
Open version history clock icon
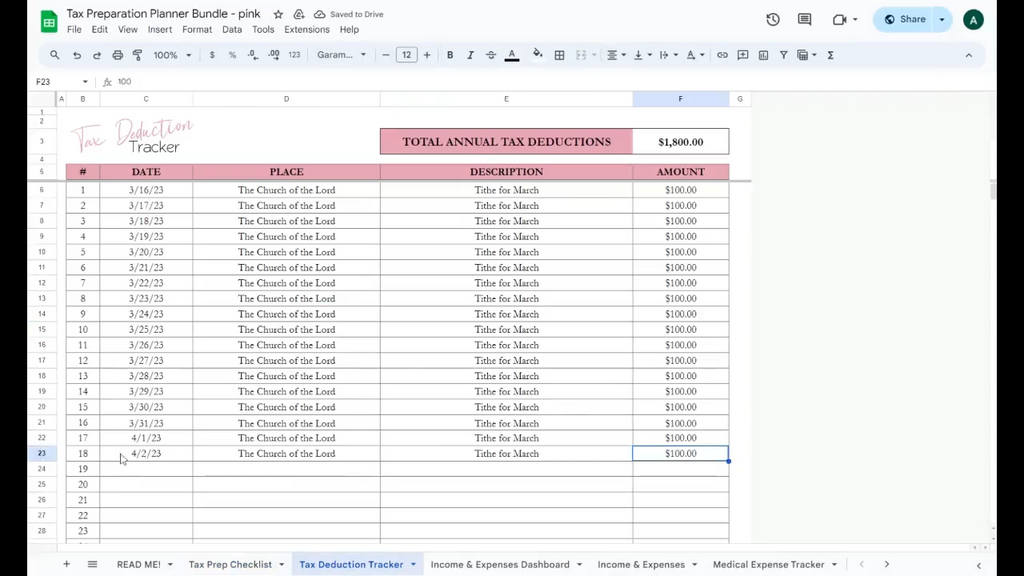[773, 19]
